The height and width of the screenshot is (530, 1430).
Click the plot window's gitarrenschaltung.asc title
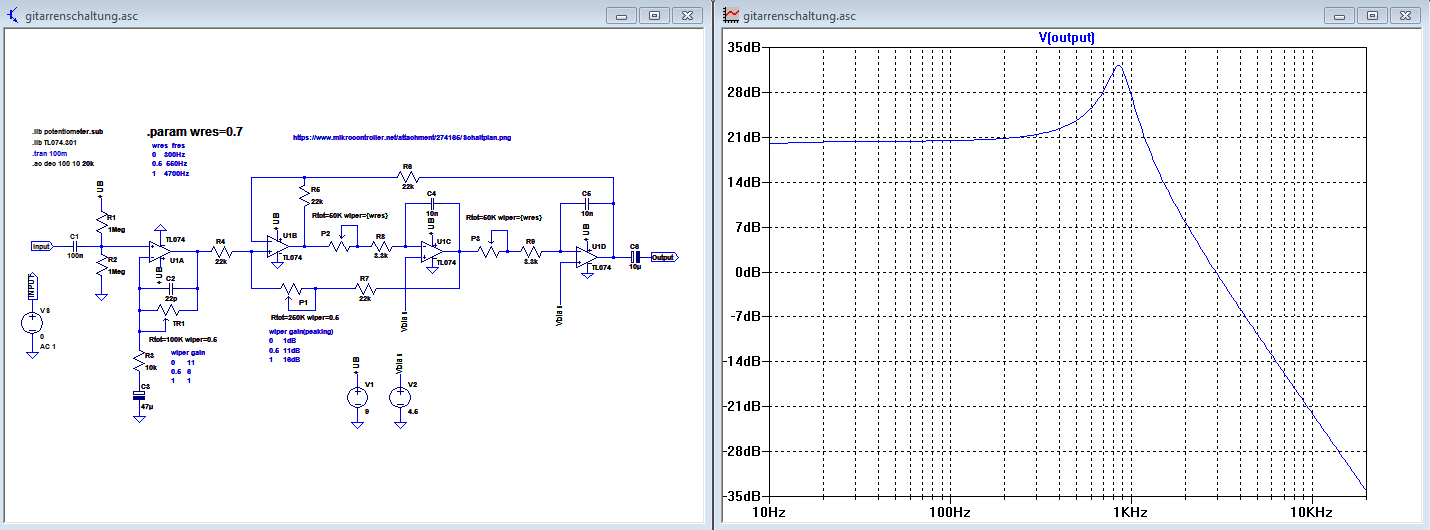point(800,16)
